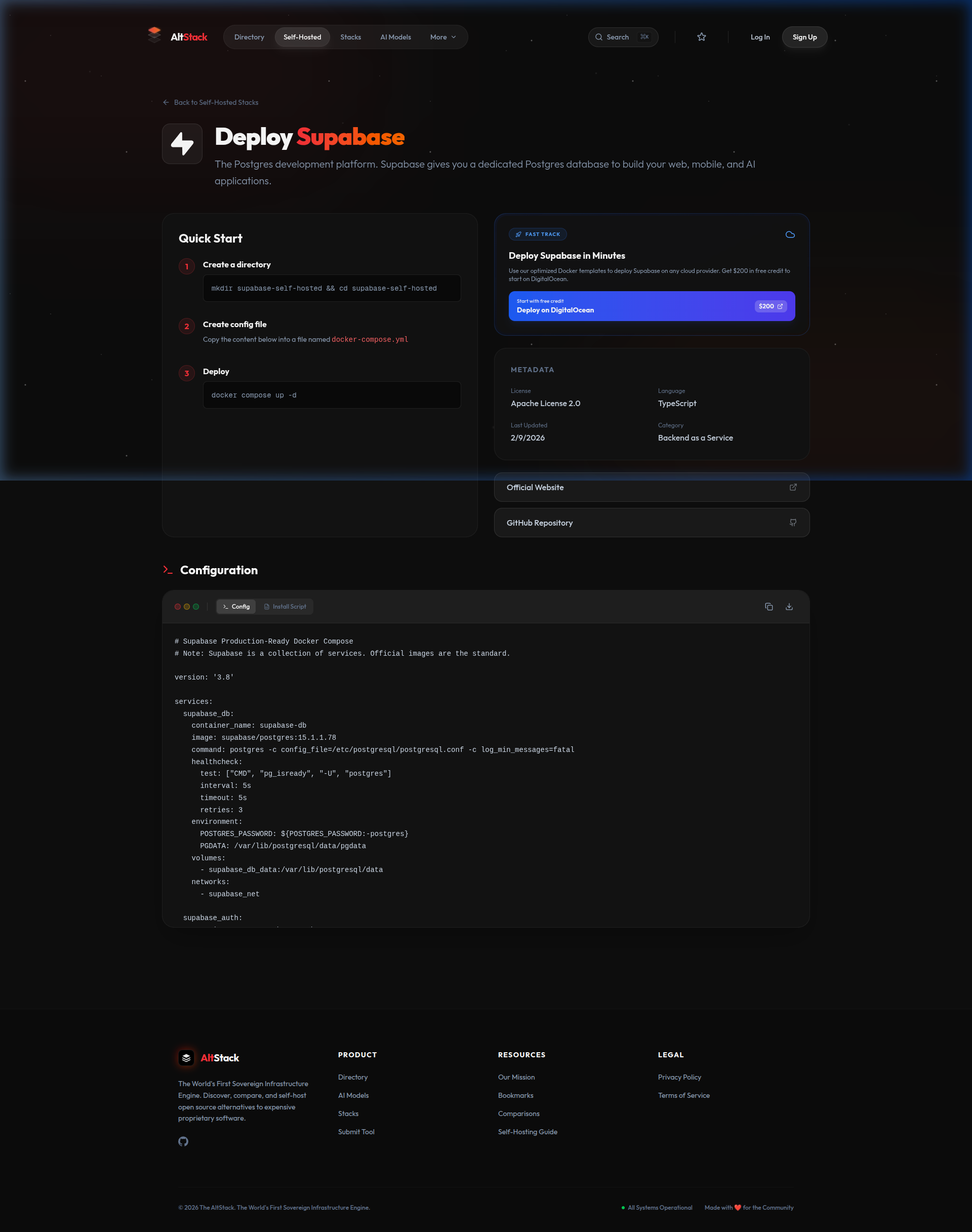Click the Supabase lightning bolt logo
This screenshot has width=972, height=1232.
coord(182,143)
